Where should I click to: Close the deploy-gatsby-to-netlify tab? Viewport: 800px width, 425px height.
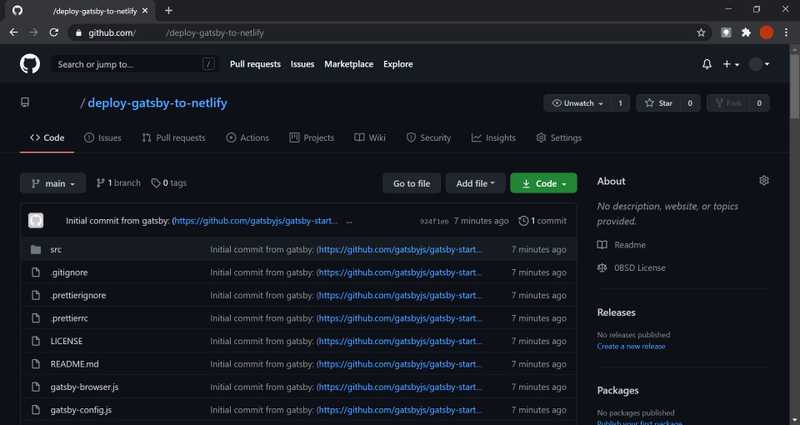(145, 11)
